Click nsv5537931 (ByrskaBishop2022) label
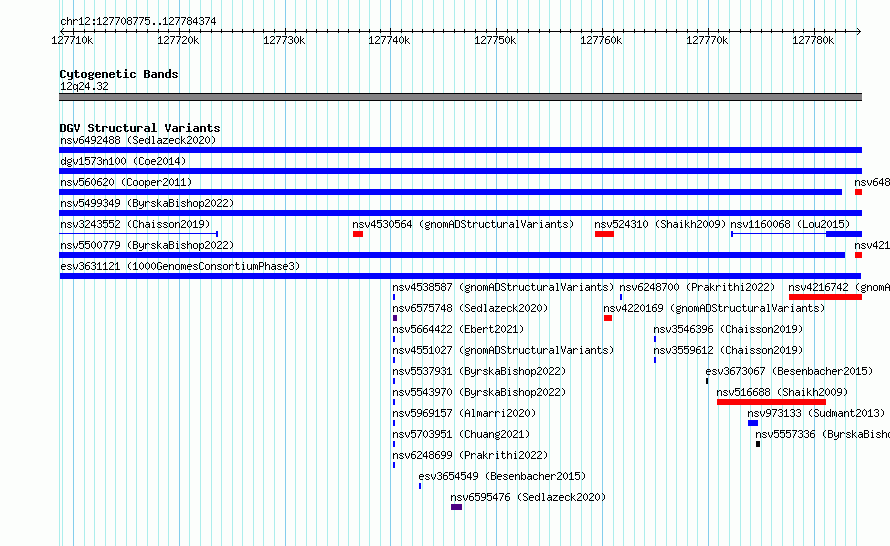Image resolution: width=890 pixels, height=546 pixels. coord(479,371)
